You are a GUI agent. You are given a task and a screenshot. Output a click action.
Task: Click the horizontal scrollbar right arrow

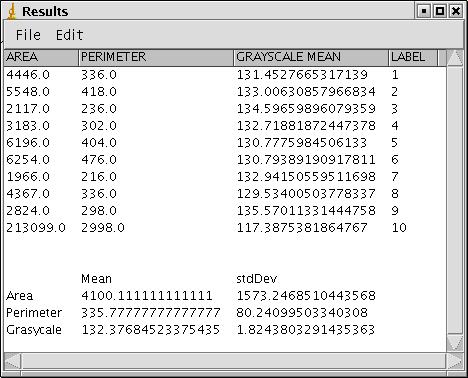click(454, 361)
